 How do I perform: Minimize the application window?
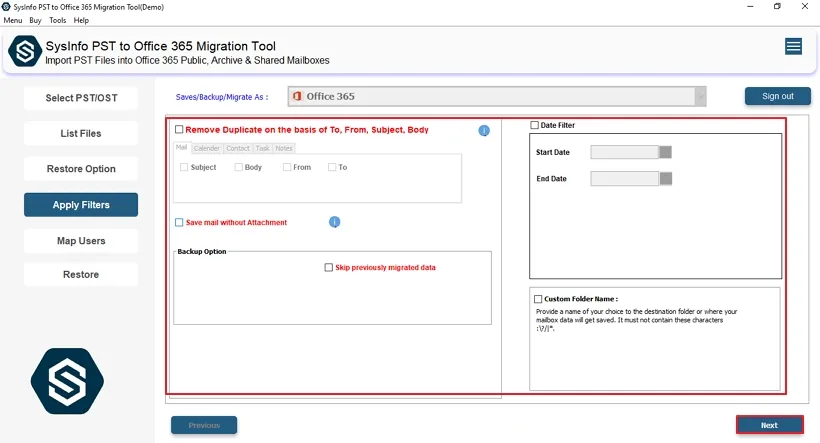click(750, 6)
